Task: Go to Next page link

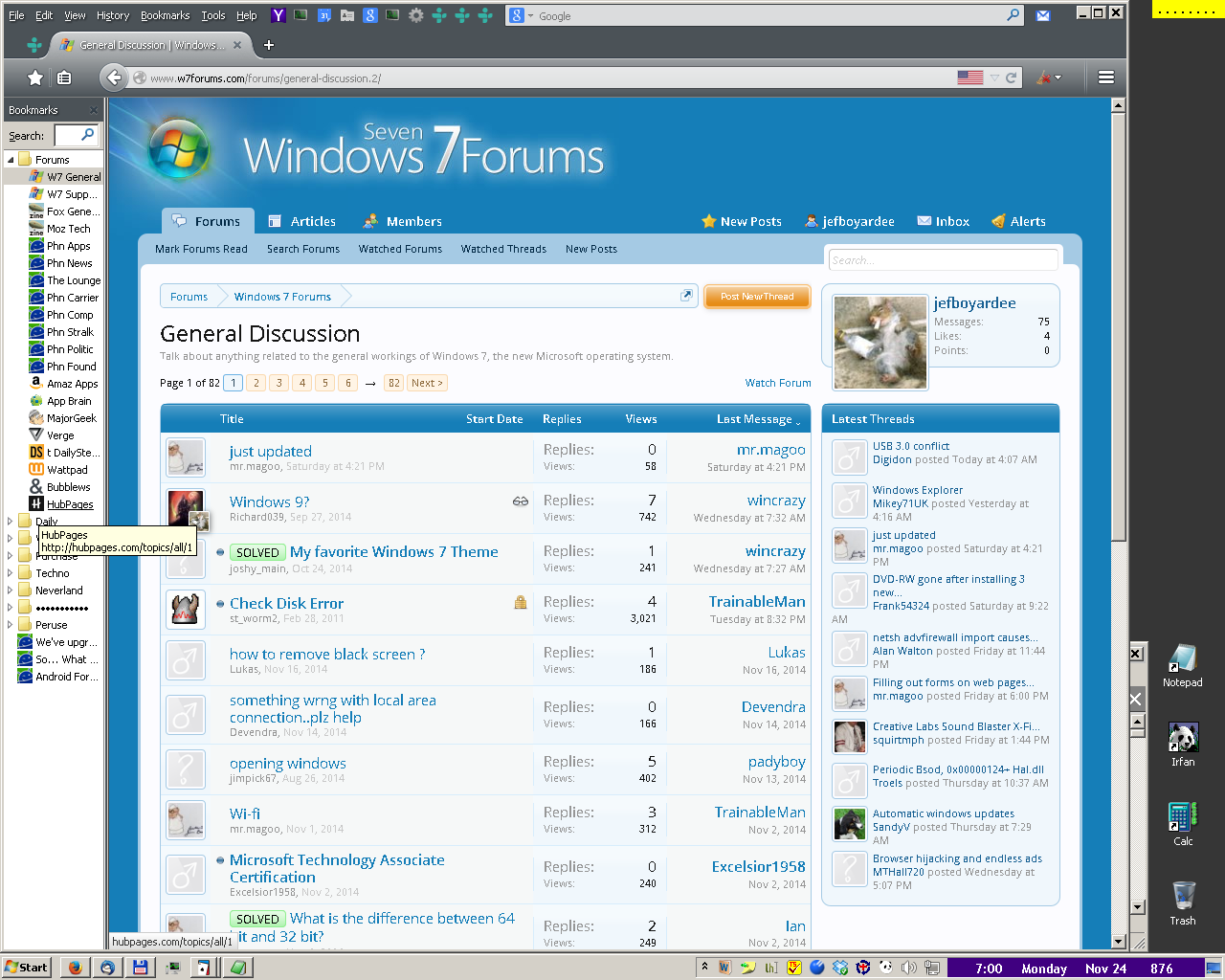Action: pos(427,383)
